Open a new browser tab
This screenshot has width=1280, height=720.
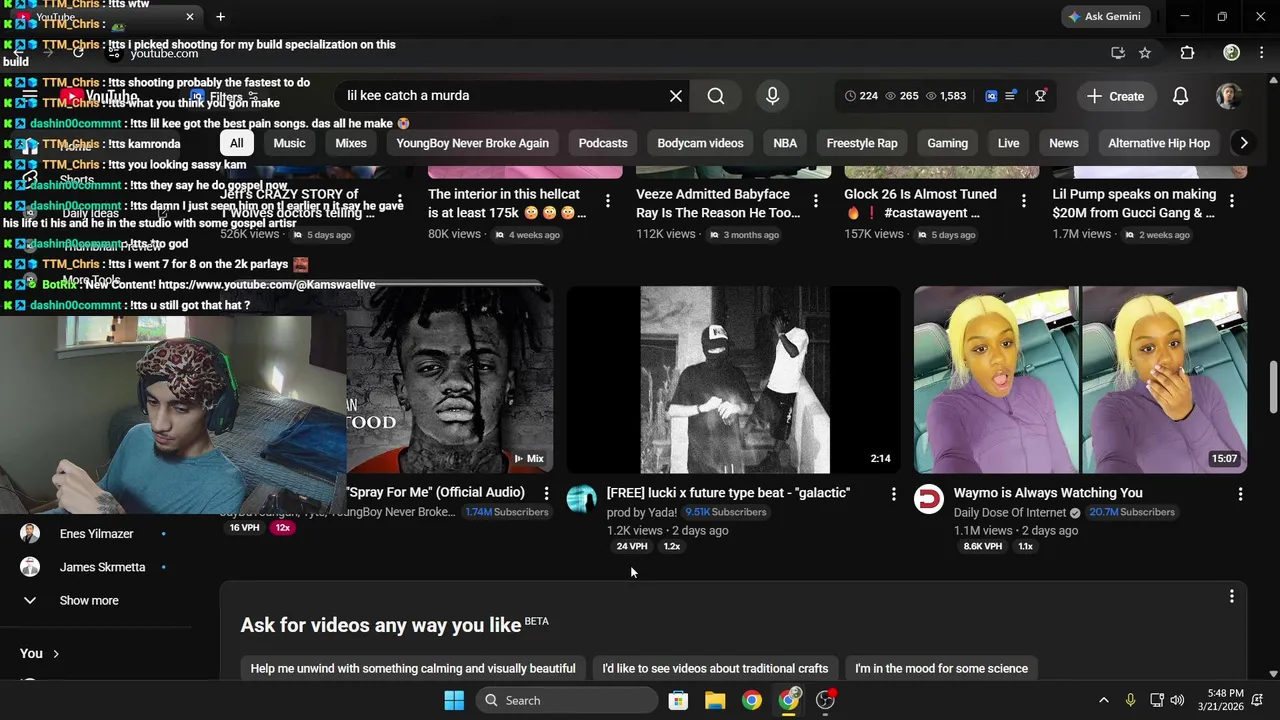[220, 17]
